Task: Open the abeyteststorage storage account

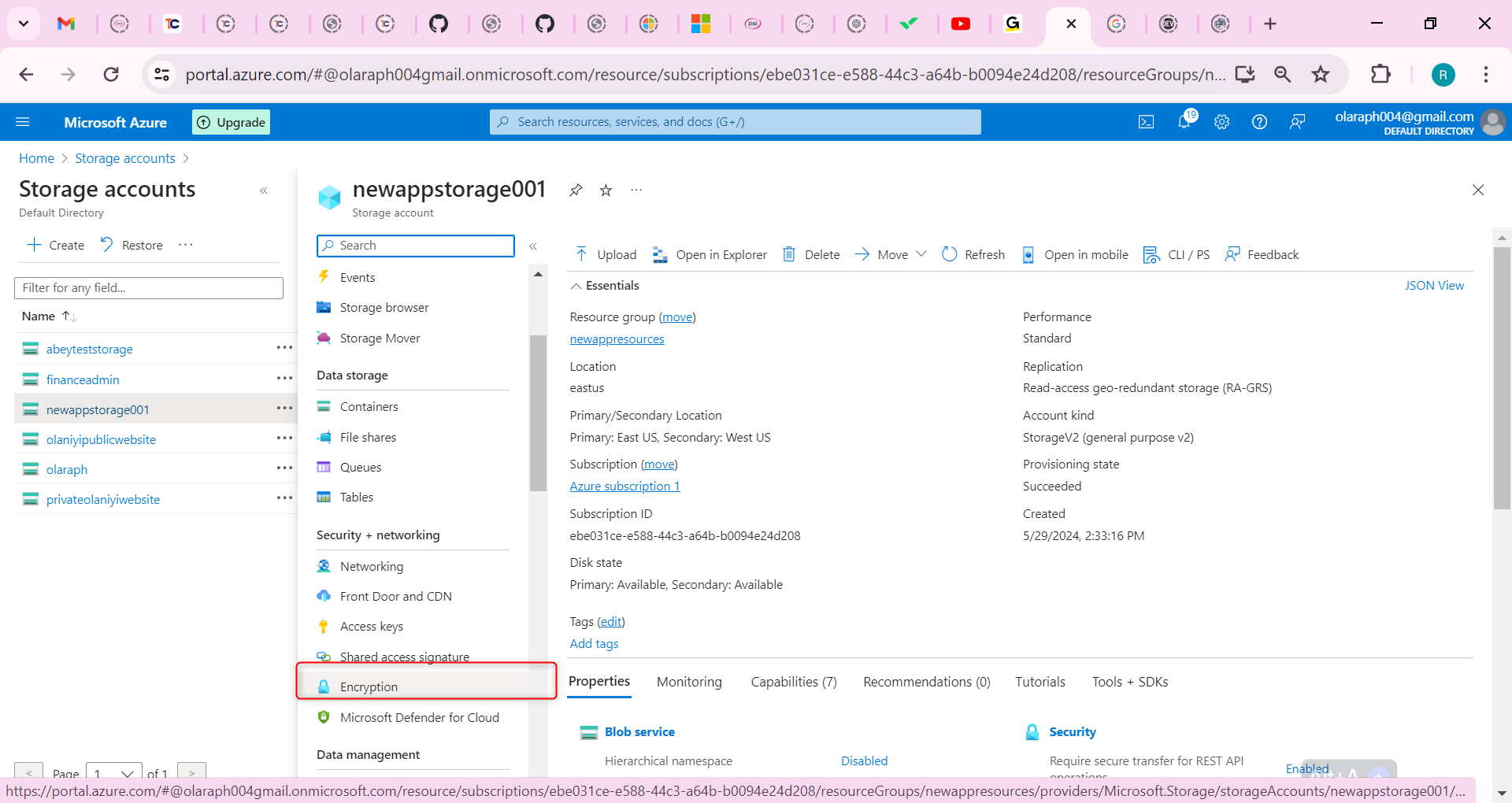Action: (90, 350)
